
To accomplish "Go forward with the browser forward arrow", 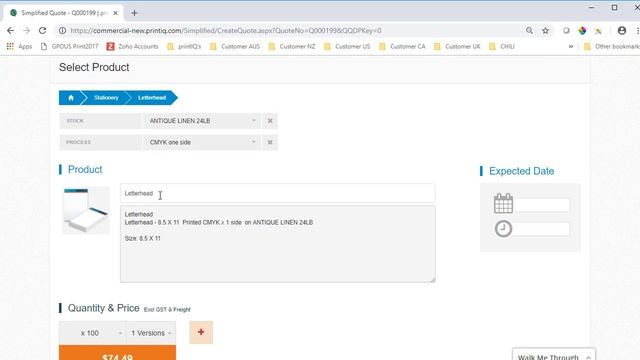I will tap(27, 31).
